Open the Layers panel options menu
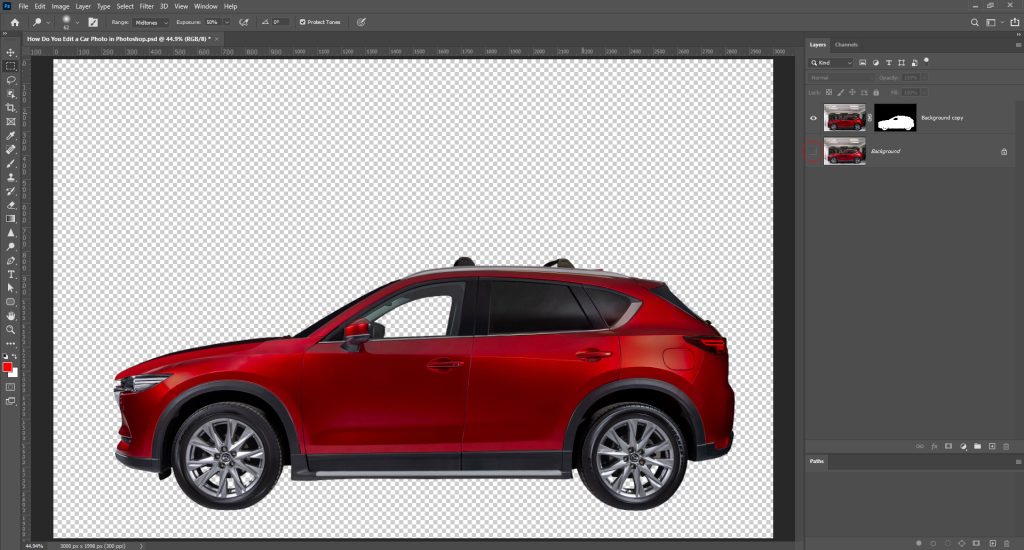 coord(1016,45)
